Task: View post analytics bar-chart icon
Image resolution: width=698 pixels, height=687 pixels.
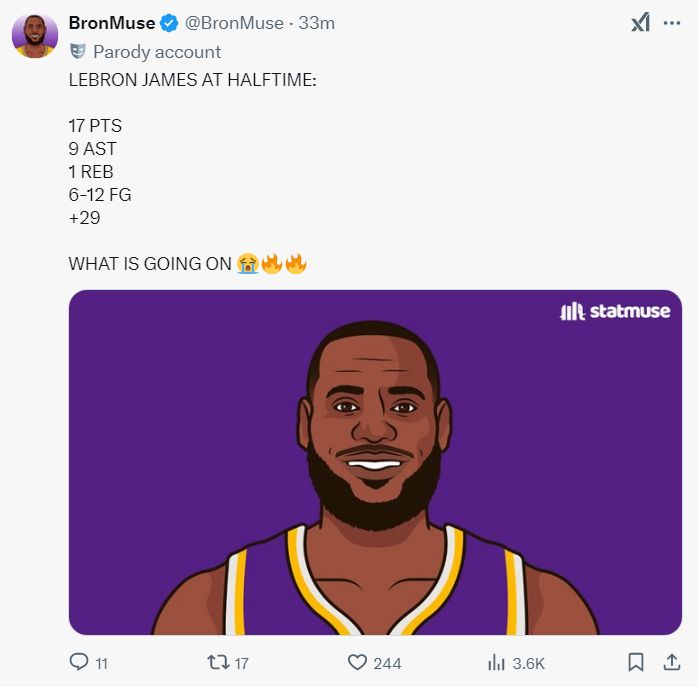Action: coord(496,662)
